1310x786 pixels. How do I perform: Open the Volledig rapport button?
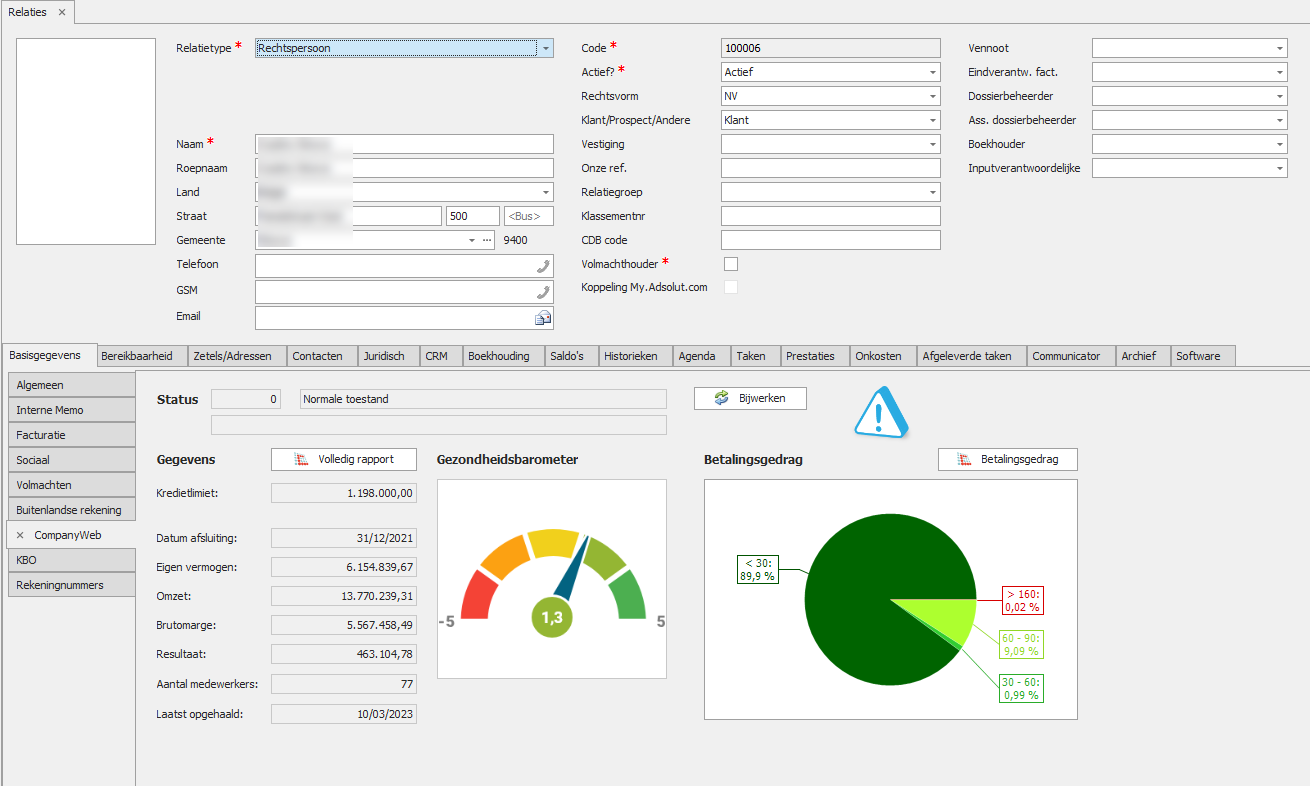click(344, 459)
